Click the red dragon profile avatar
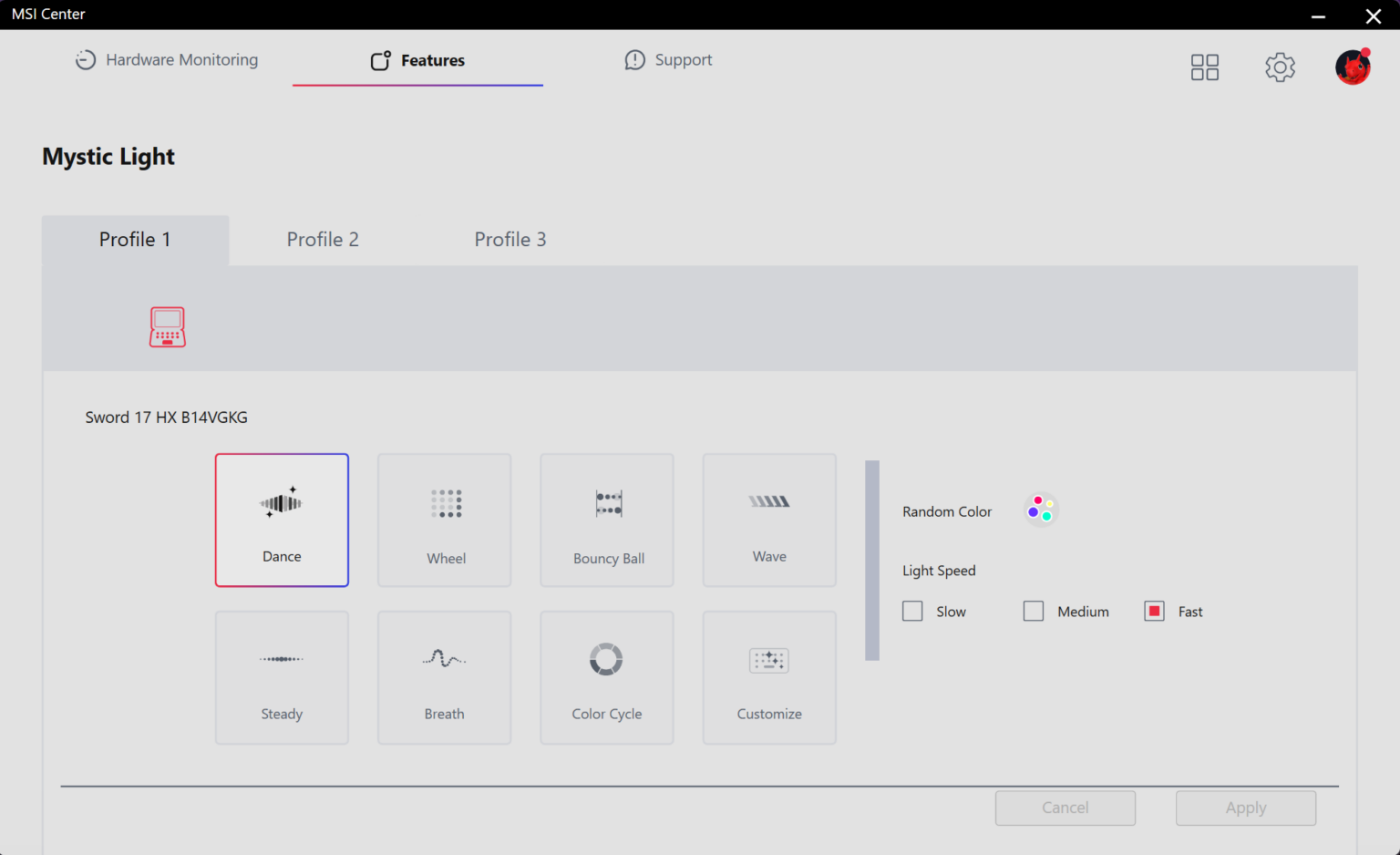 (x=1353, y=67)
